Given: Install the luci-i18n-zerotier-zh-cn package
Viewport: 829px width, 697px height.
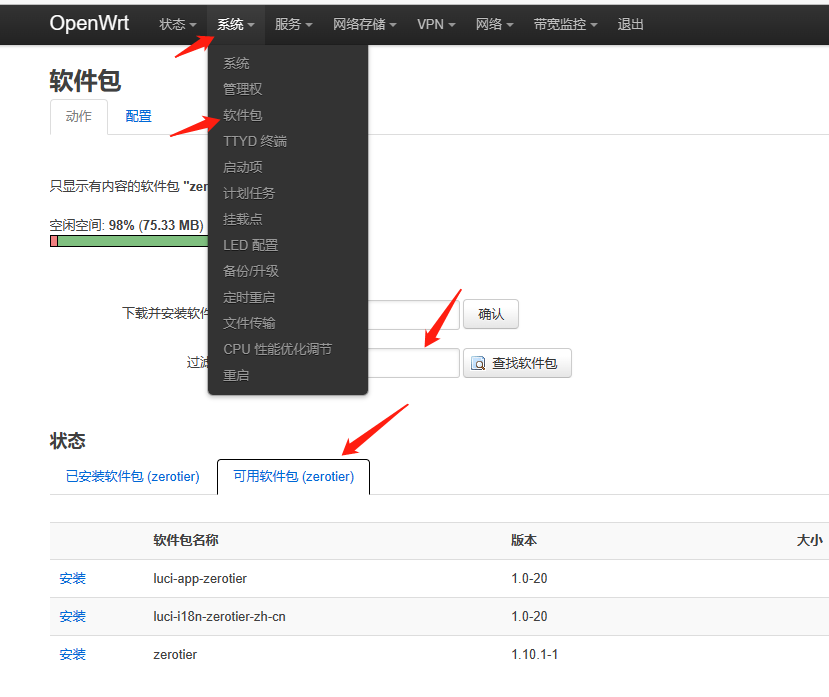Looking at the screenshot, I should [72, 616].
